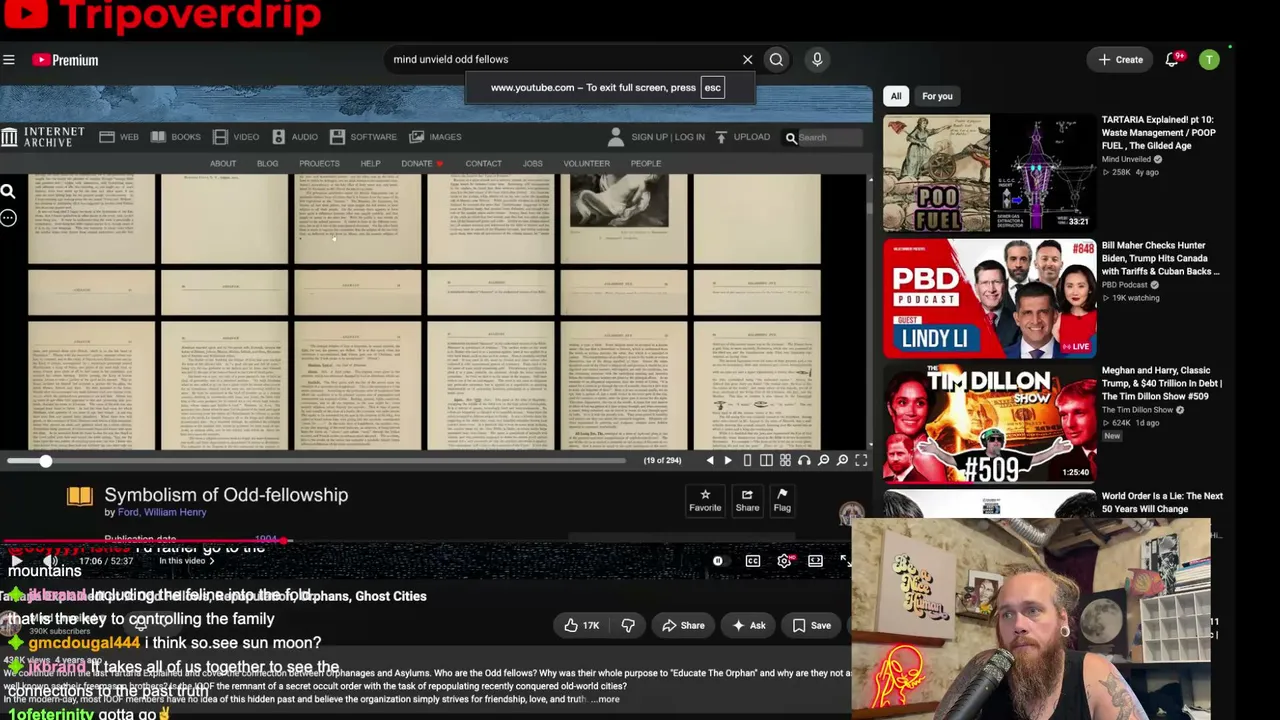Open 'World Order Is a Lie' video title
Viewport: 1280px width, 720px height.
1162,502
